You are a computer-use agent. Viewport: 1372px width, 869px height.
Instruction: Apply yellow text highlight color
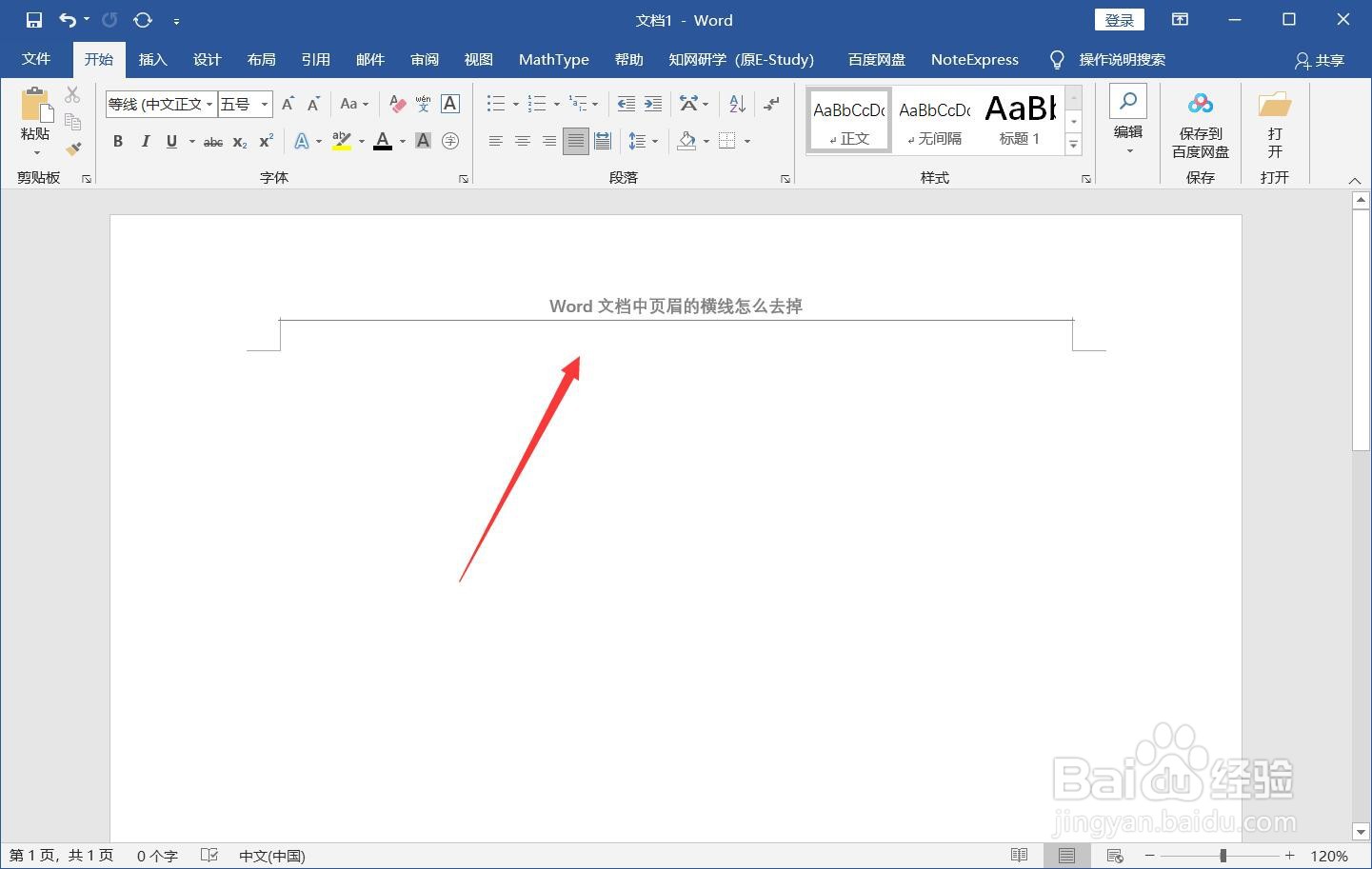point(340,140)
